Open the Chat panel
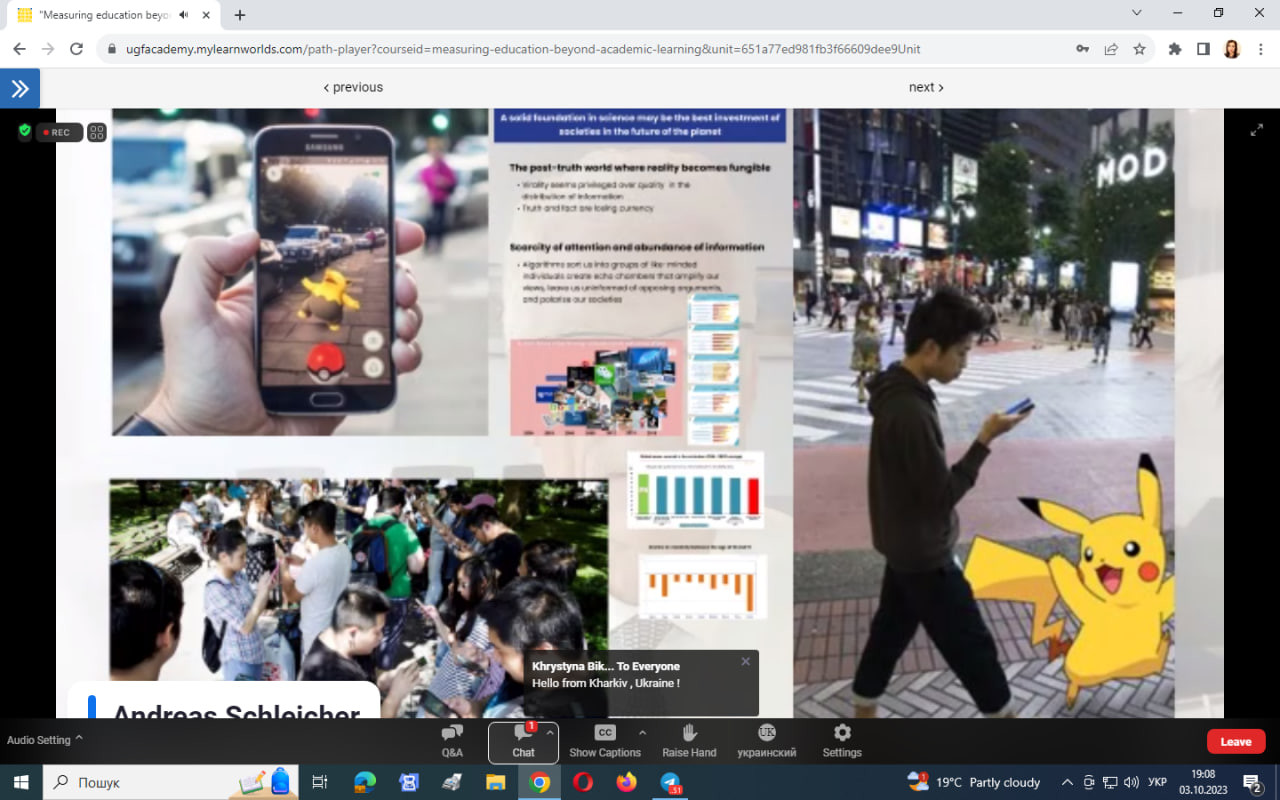 coord(523,741)
